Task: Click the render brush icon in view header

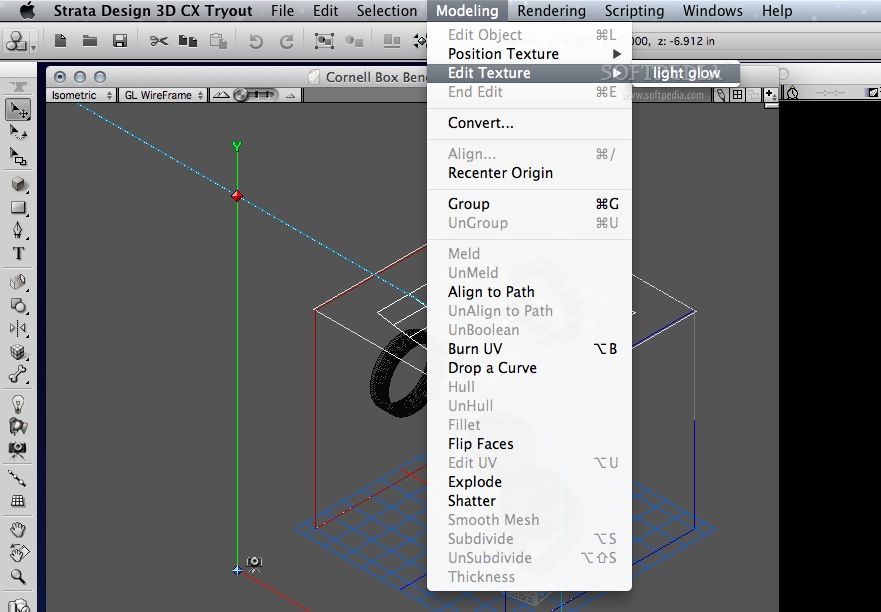Action: coord(721,95)
